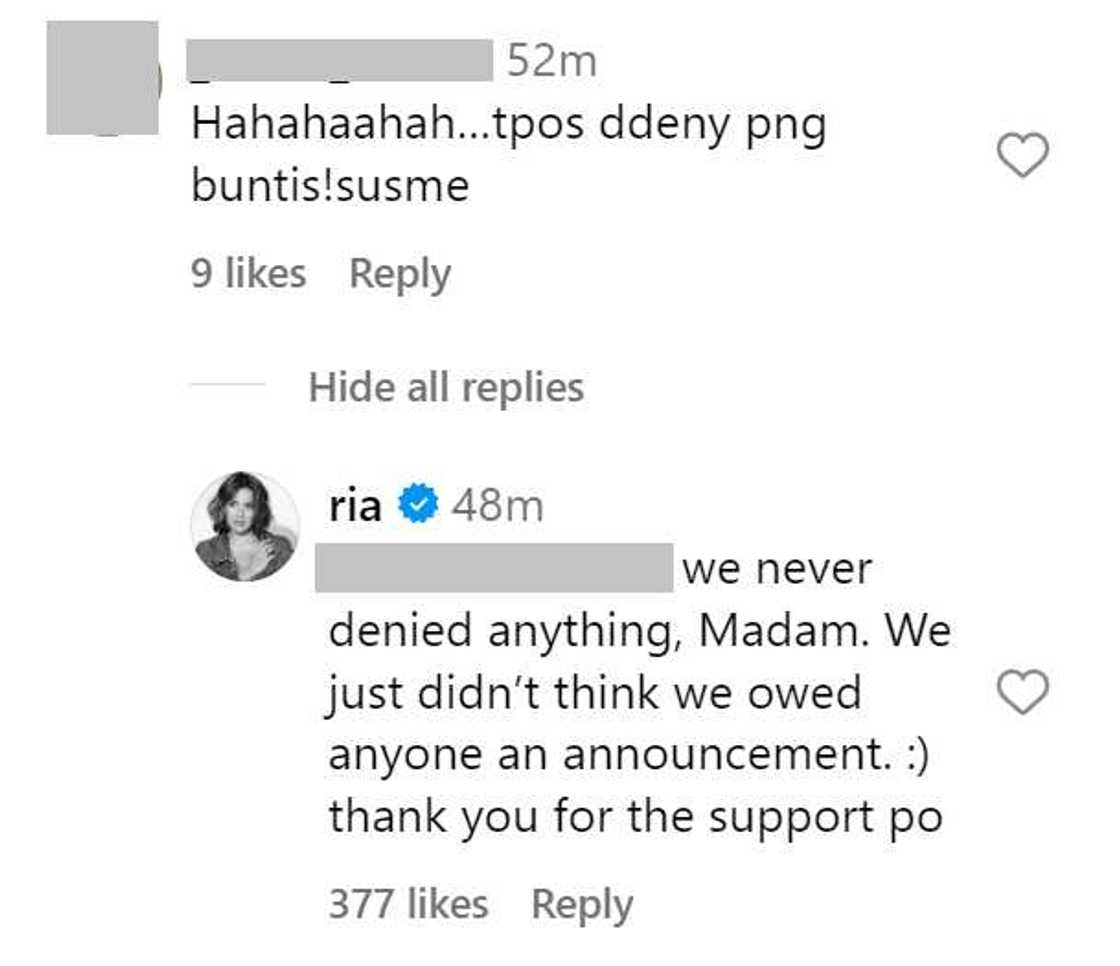Screen dimensions: 1120x966
Task: Click the word "buntis!susme" in the comment
Action: point(330,186)
